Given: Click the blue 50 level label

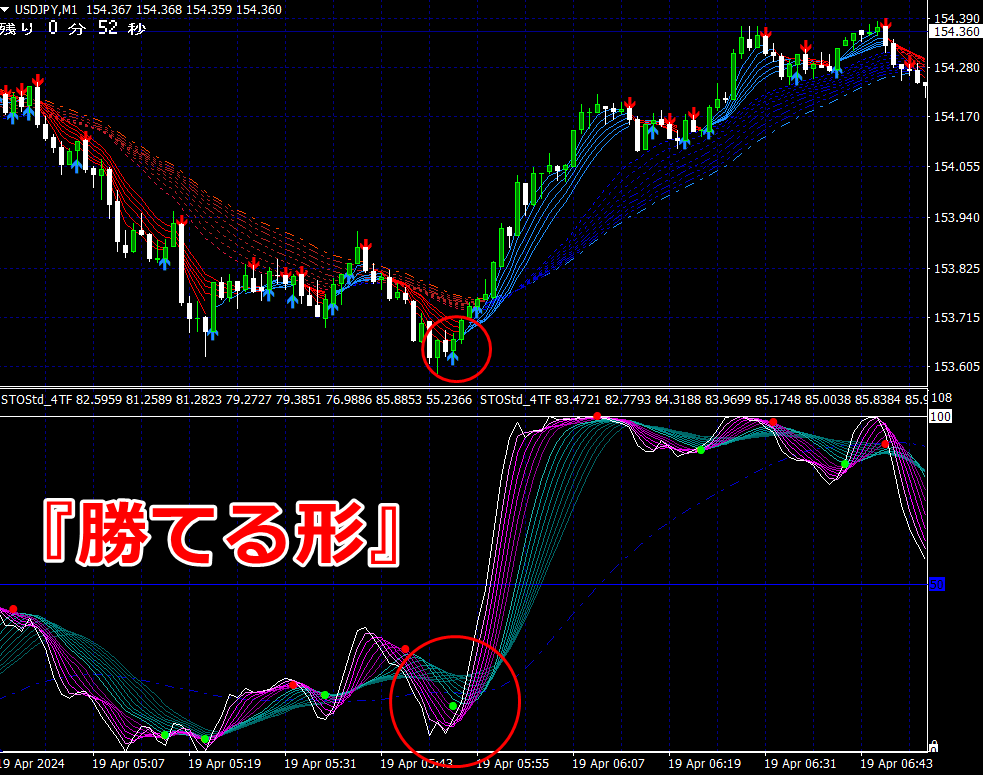Looking at the screenshot, I should (937, 584).
